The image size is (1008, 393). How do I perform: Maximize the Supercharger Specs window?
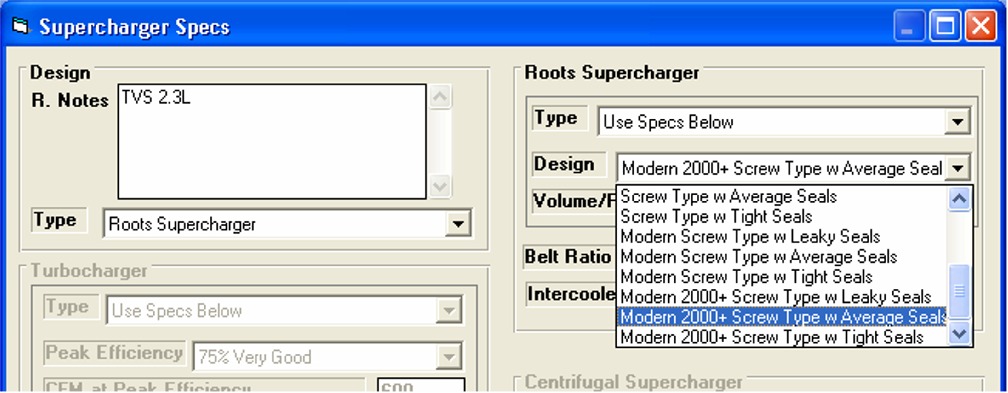pos(945,27)
